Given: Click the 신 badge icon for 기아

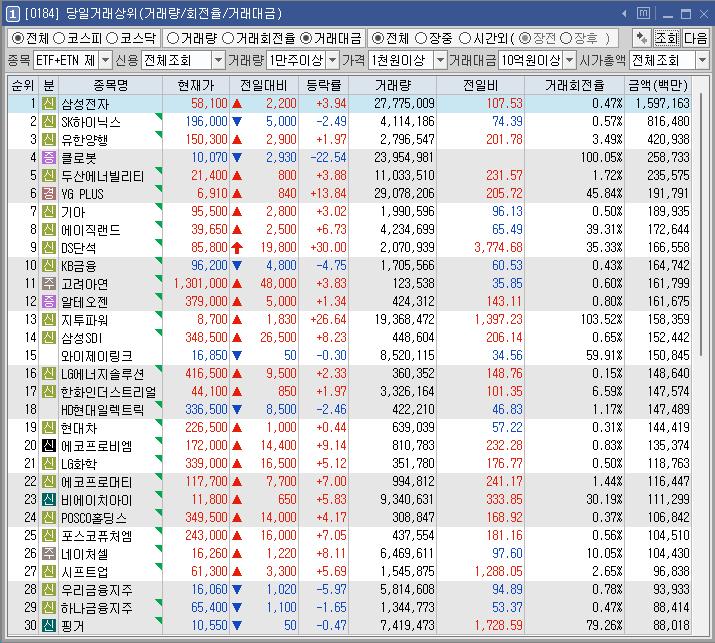Looking at the screenshot, I should [x=49, y=212].
